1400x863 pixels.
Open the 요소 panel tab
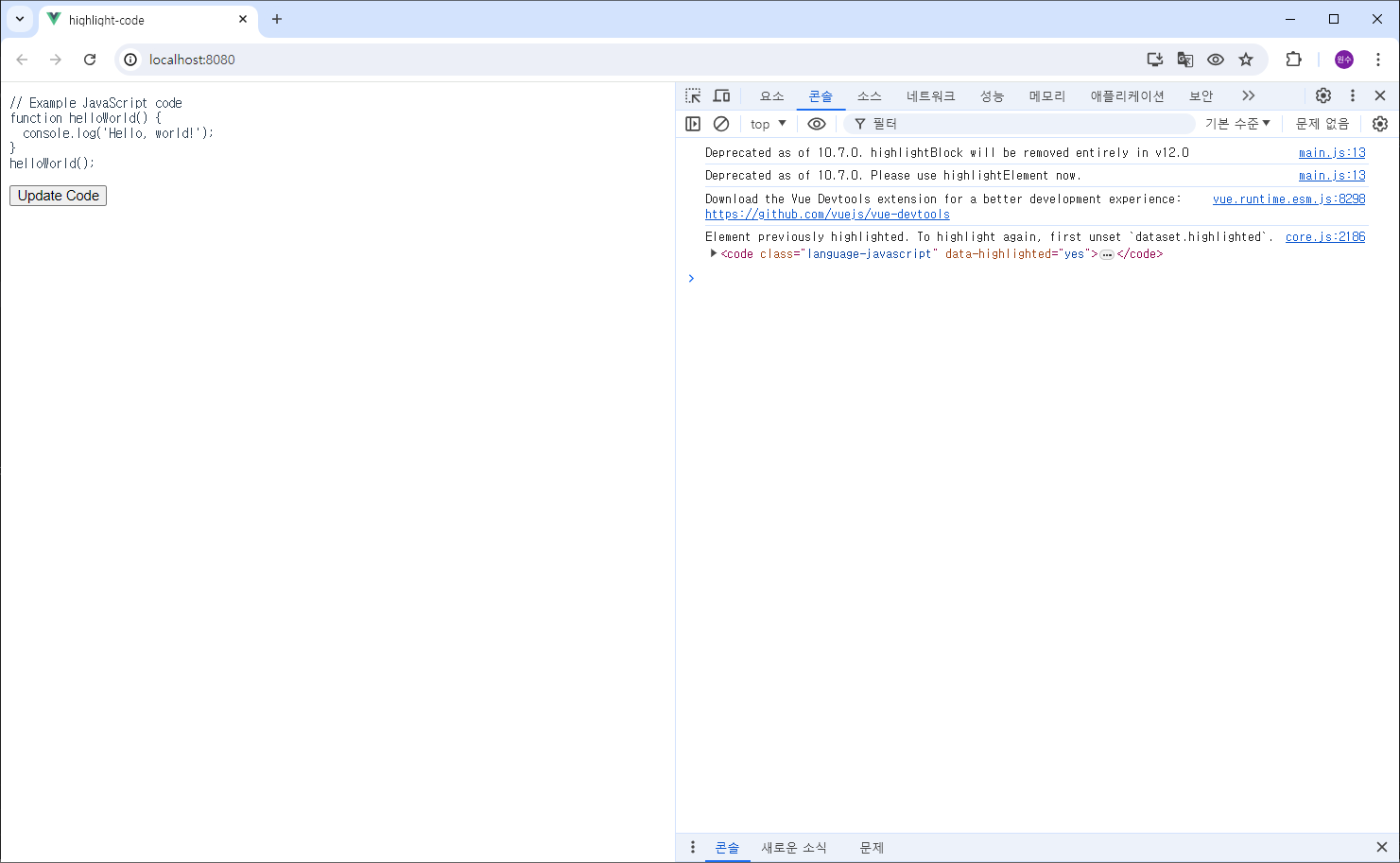point(771,95)
